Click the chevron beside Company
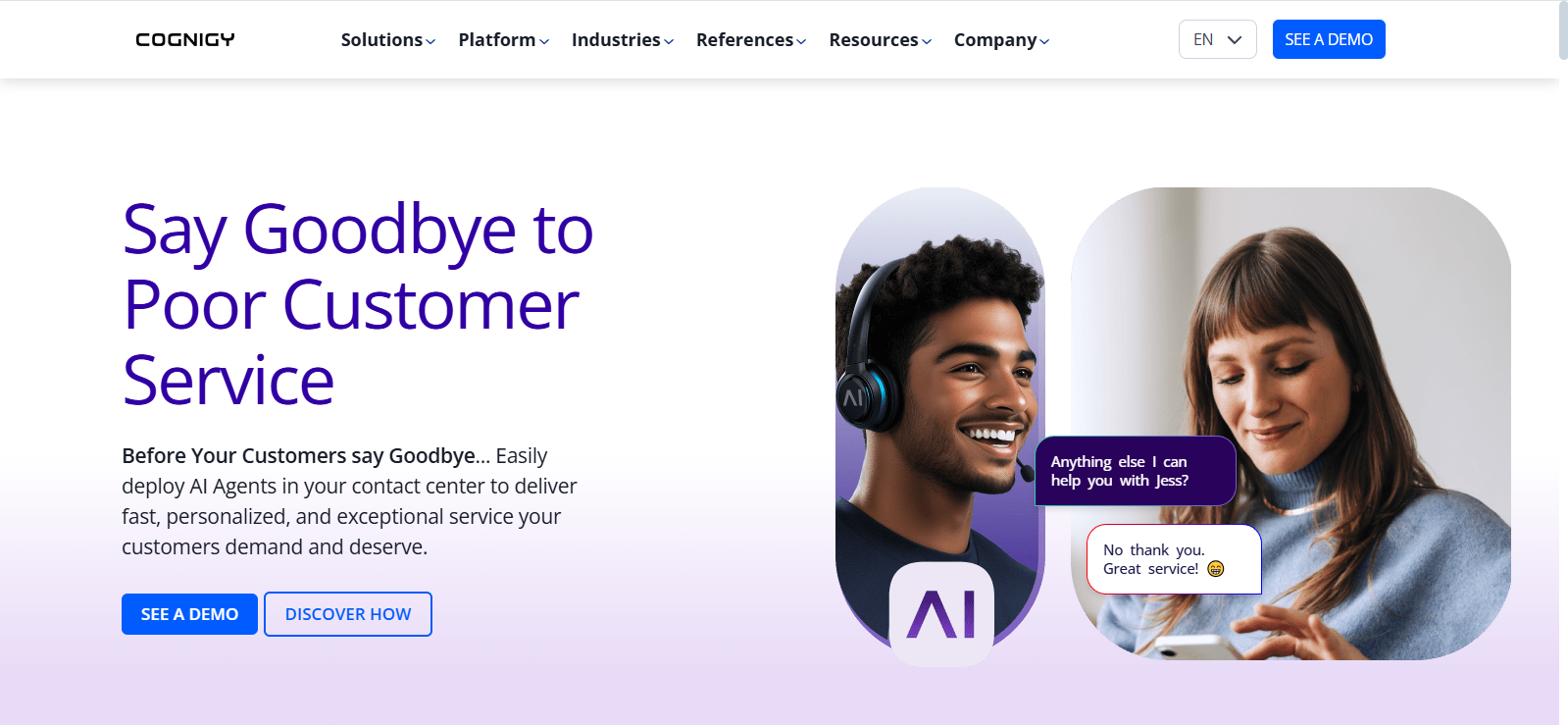This screenshot has height=725, width=1568. coord(1044,41)
